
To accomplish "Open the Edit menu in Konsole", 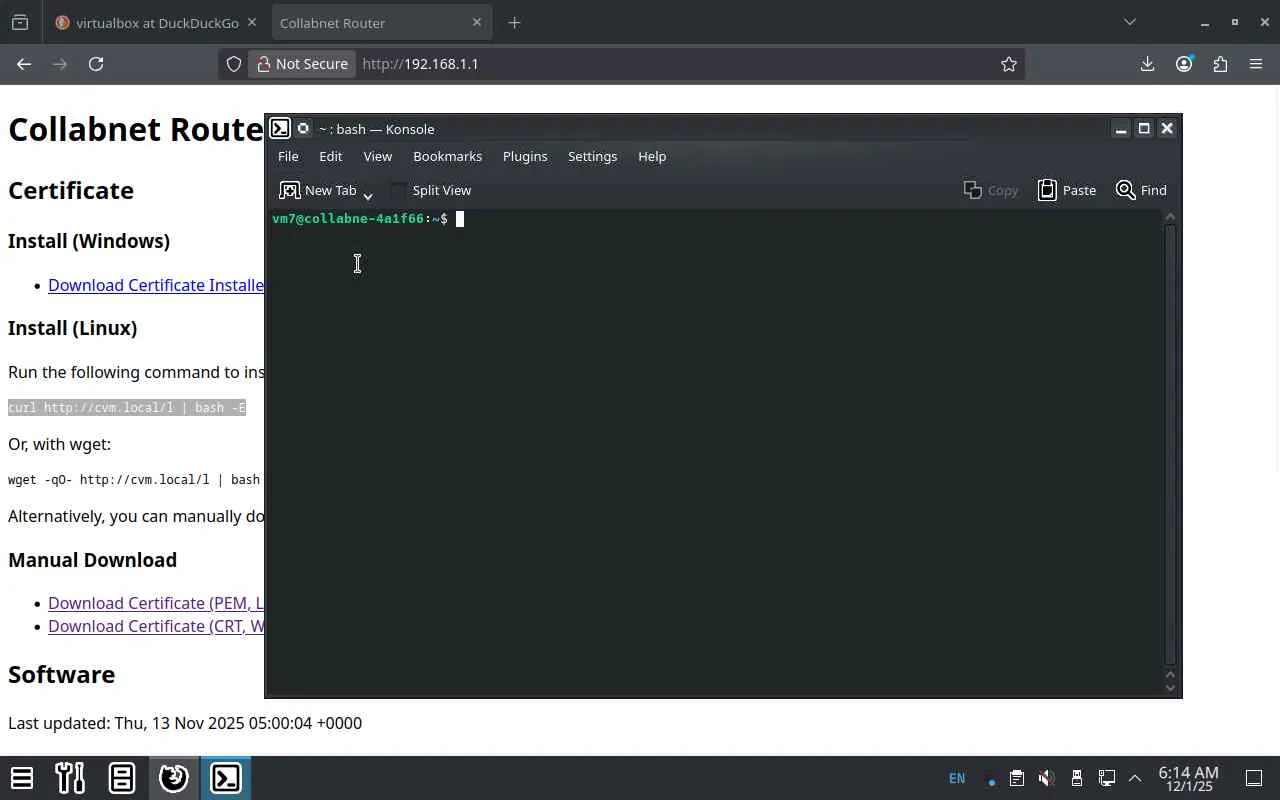I will tap(330, 156).
